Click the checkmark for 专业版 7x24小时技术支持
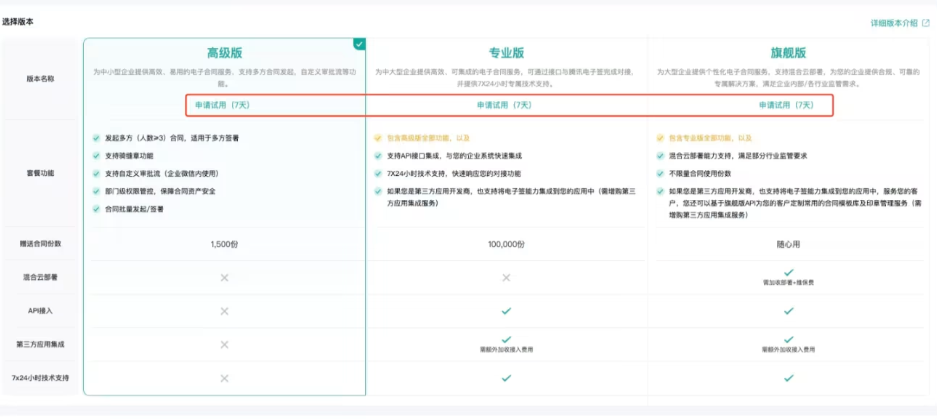Image resolution: width=937 pixels, height=420 pixels. [x=506, y=378]
